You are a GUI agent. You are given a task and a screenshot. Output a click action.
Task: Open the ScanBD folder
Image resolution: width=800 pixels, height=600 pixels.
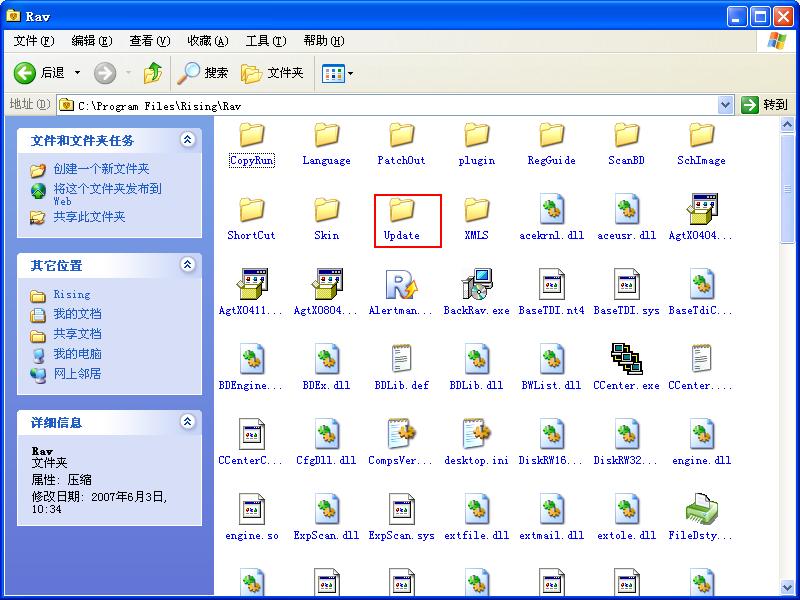click(x=627, y=145)
